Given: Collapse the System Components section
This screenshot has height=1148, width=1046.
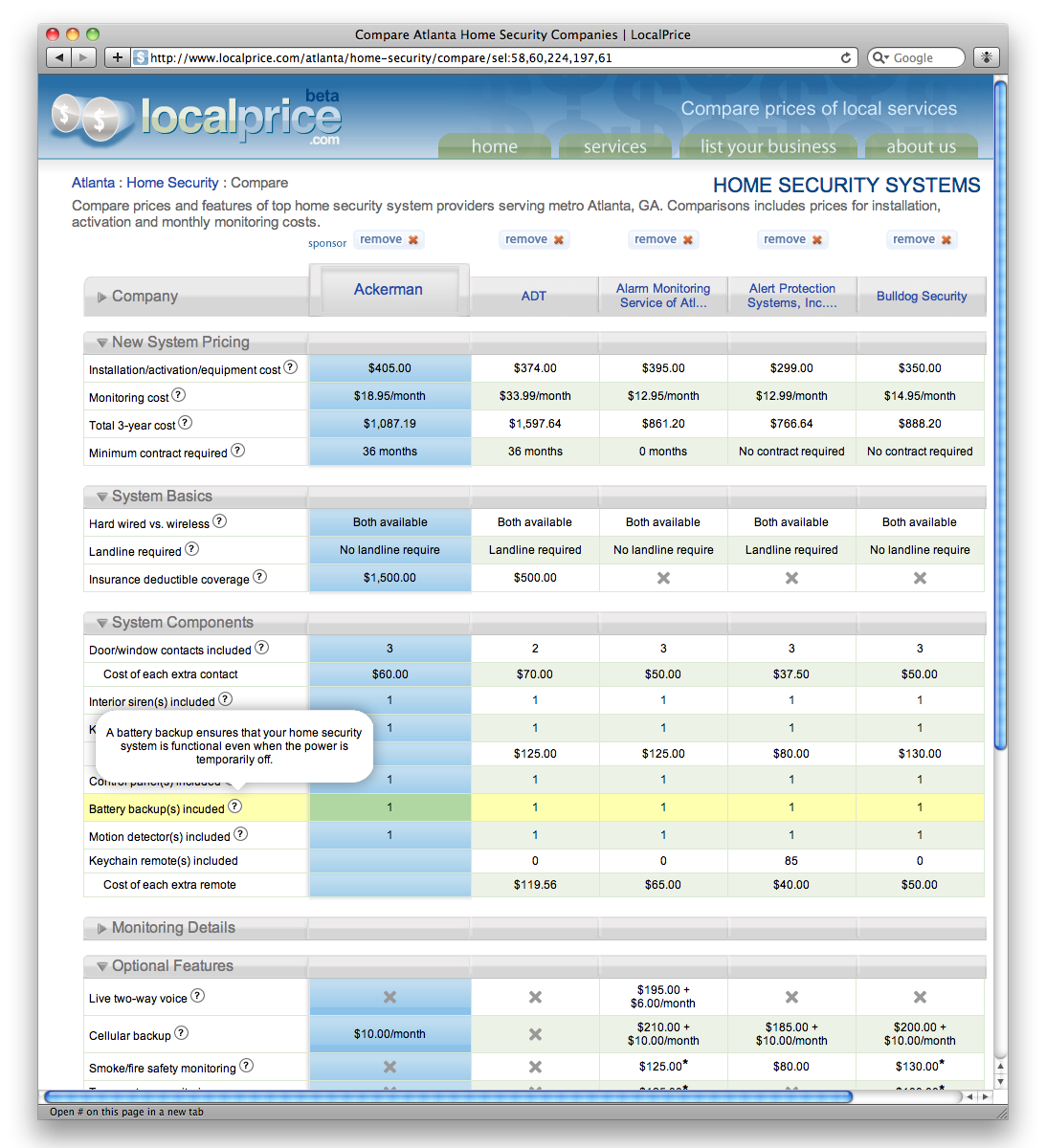Looking at the screenshot, I should [x=102, y=623].
